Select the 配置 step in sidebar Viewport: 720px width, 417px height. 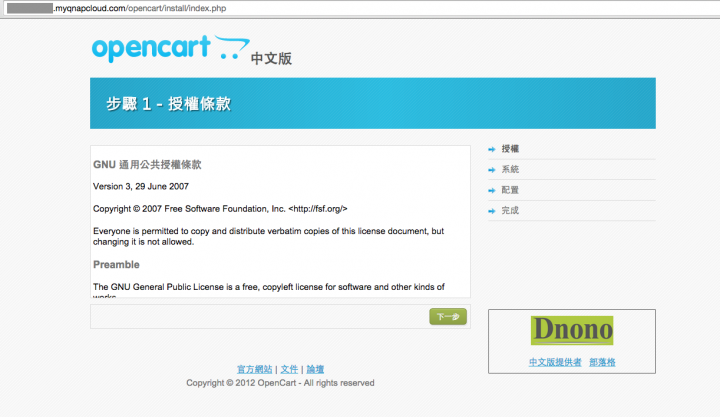510,190
